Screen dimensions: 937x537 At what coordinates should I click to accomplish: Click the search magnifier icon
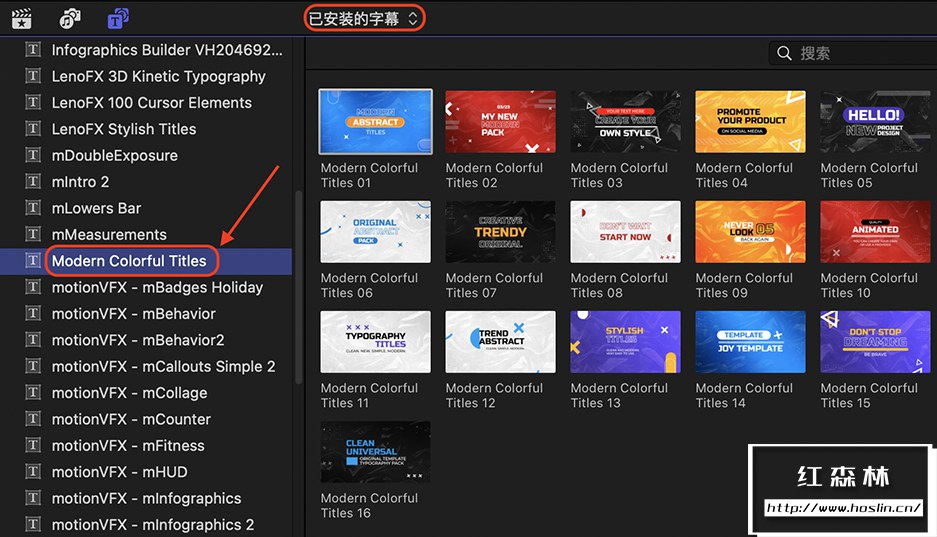(784, 53)
